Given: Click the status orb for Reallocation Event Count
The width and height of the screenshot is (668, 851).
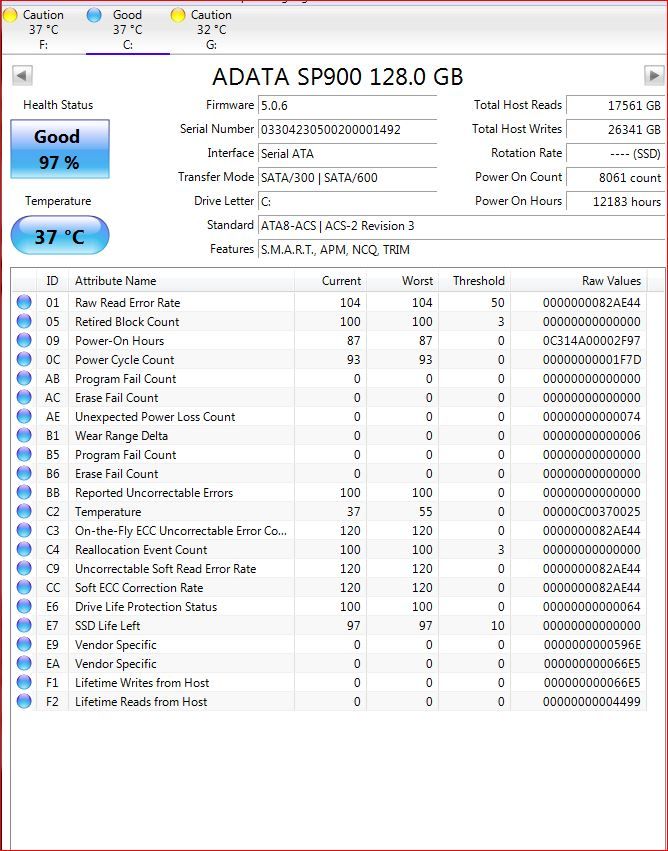Looking at the screenshot, I should click(x=24, y=549).
